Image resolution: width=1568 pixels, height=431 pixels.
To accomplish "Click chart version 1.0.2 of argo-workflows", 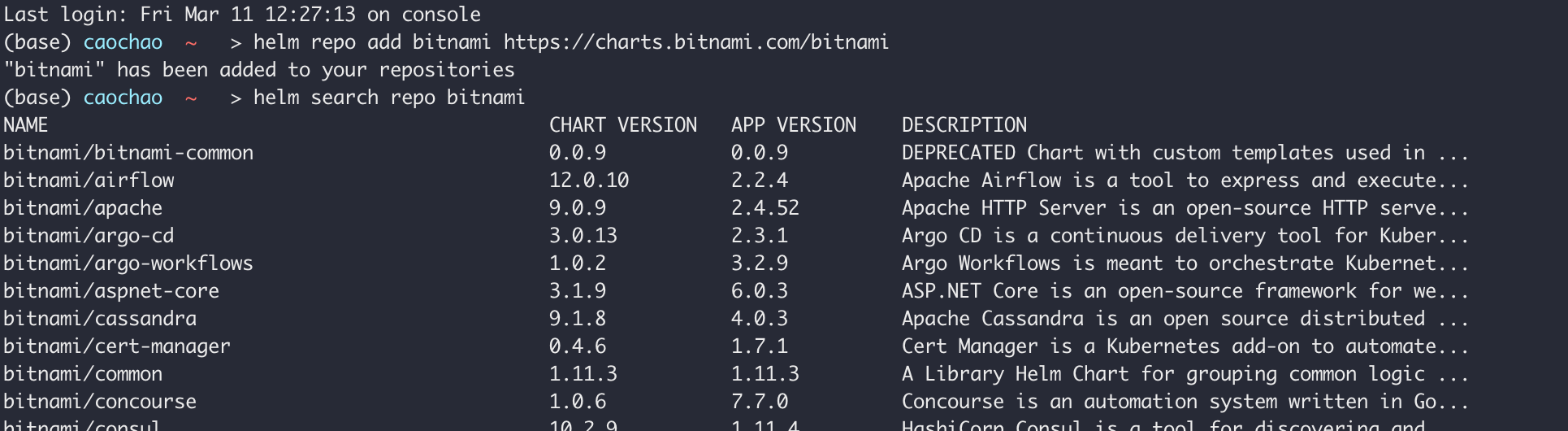I will click(578, 263).
